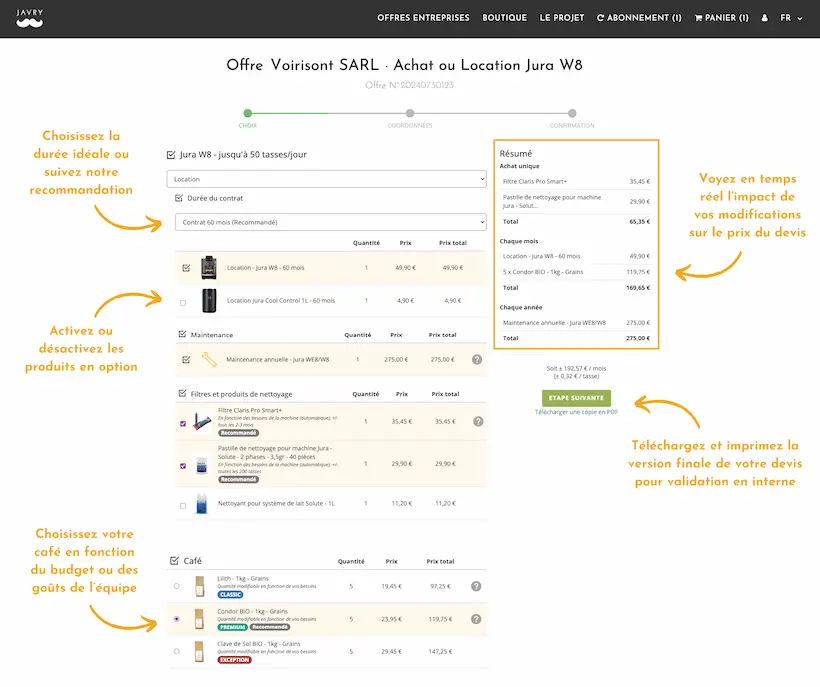820x687 pixels.
Task: Click the Jura Cool Control thumbnail
Action: (209, 301)
